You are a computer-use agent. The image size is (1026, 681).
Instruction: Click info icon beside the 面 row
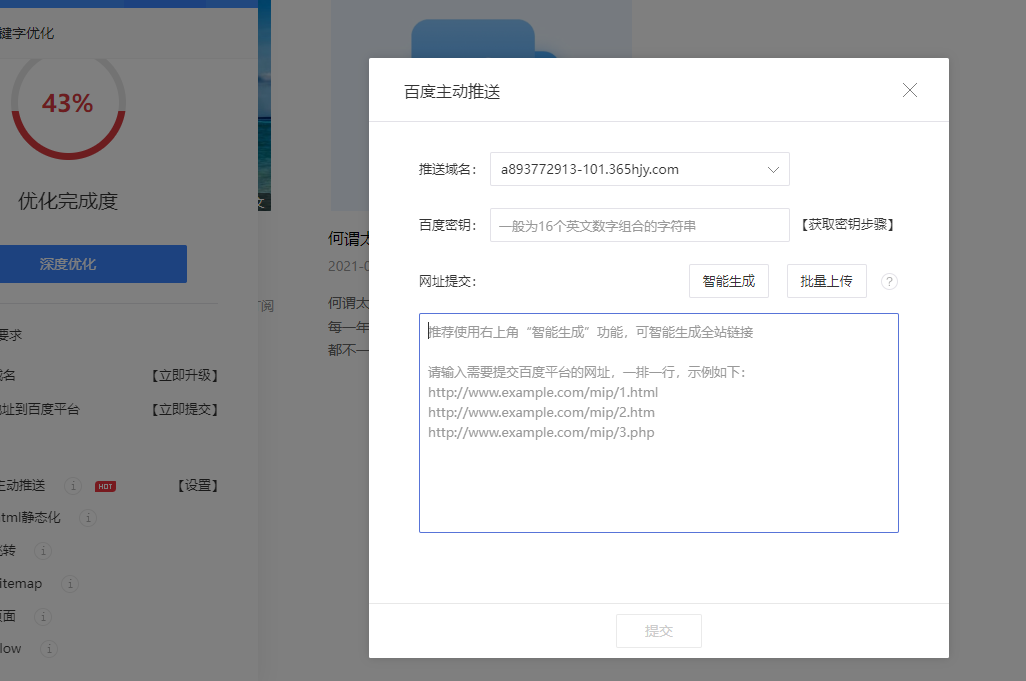[43, 616]
